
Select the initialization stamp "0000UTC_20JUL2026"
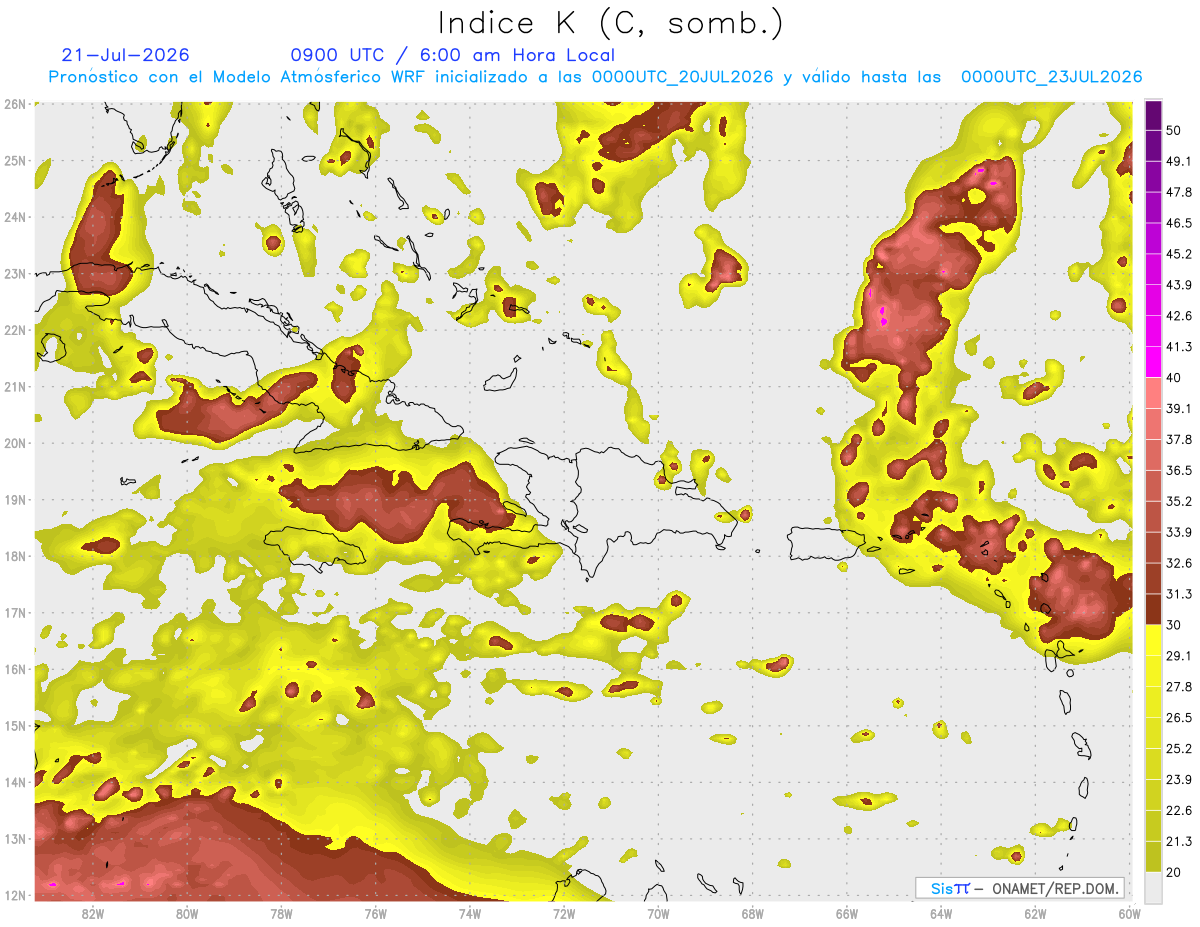pos(682,77)
